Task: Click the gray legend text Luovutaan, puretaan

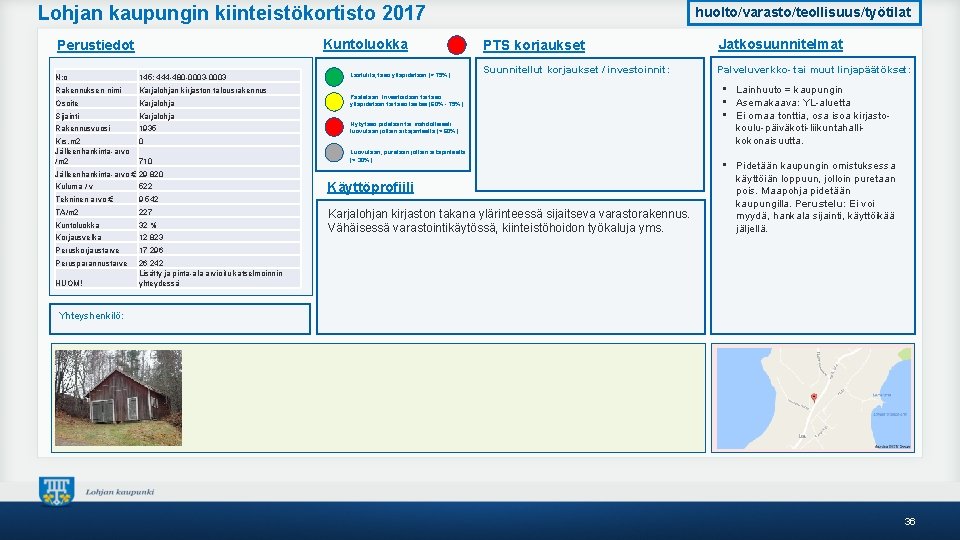Action: click(x=407, y=156)
